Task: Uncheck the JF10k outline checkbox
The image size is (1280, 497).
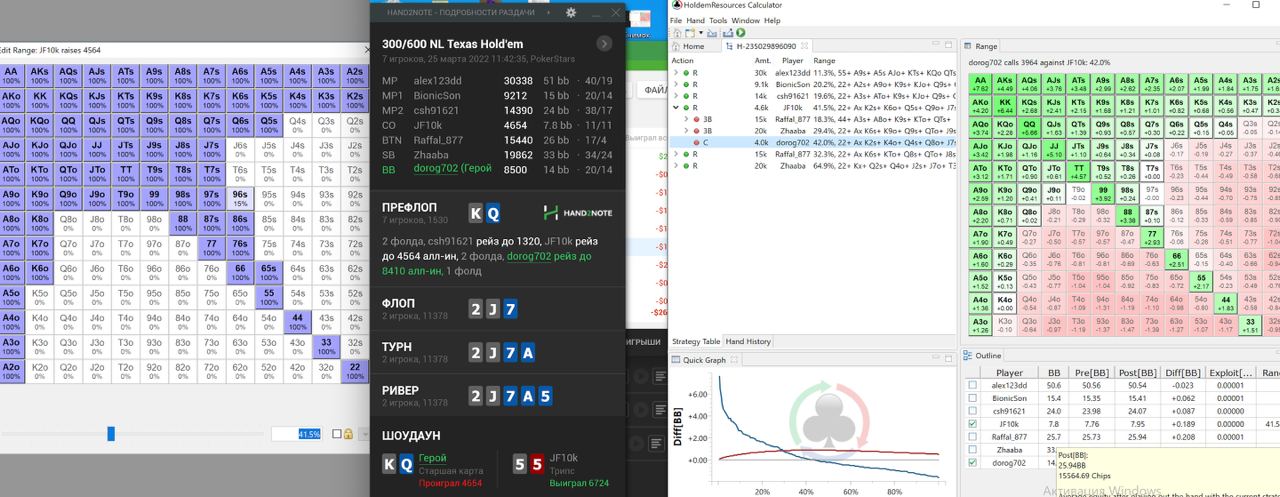Action: point(973,424)
